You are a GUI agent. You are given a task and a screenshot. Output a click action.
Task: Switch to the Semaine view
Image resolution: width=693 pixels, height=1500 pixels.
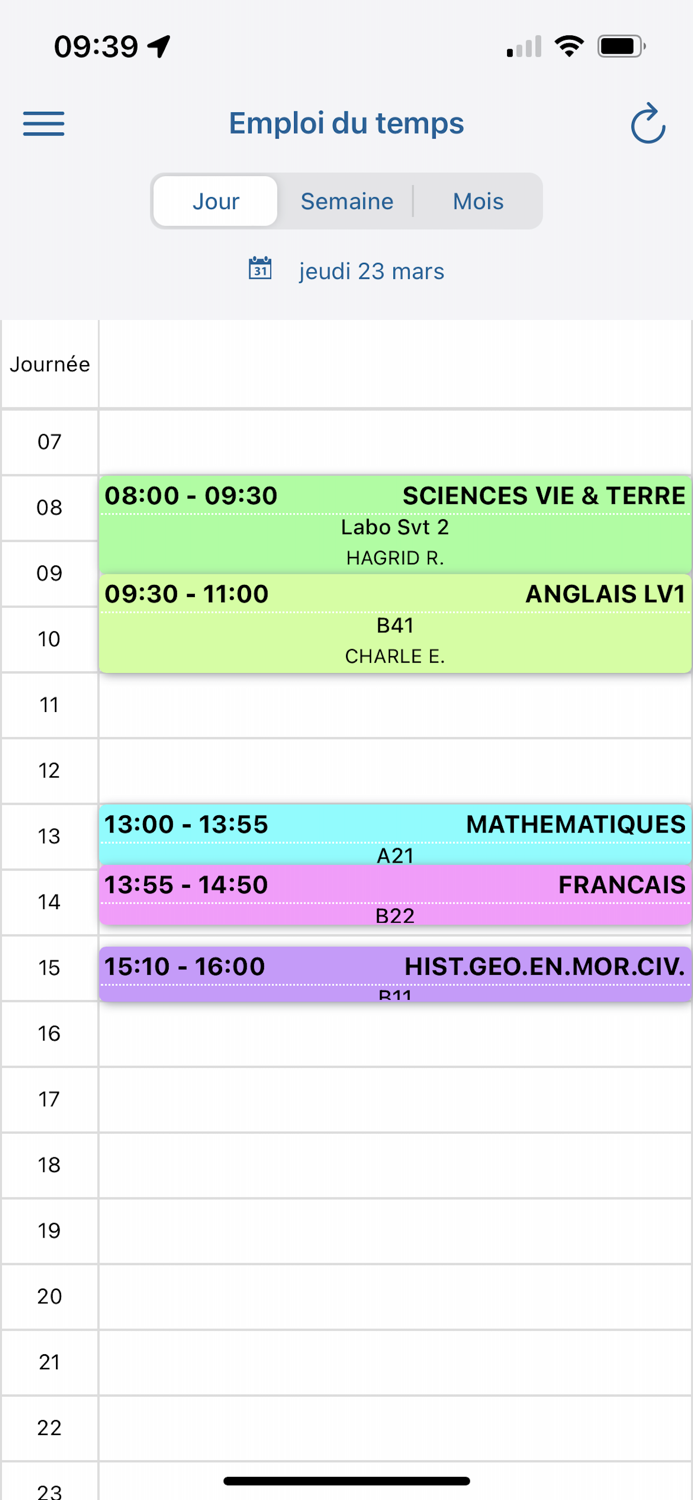click(346, 201)
